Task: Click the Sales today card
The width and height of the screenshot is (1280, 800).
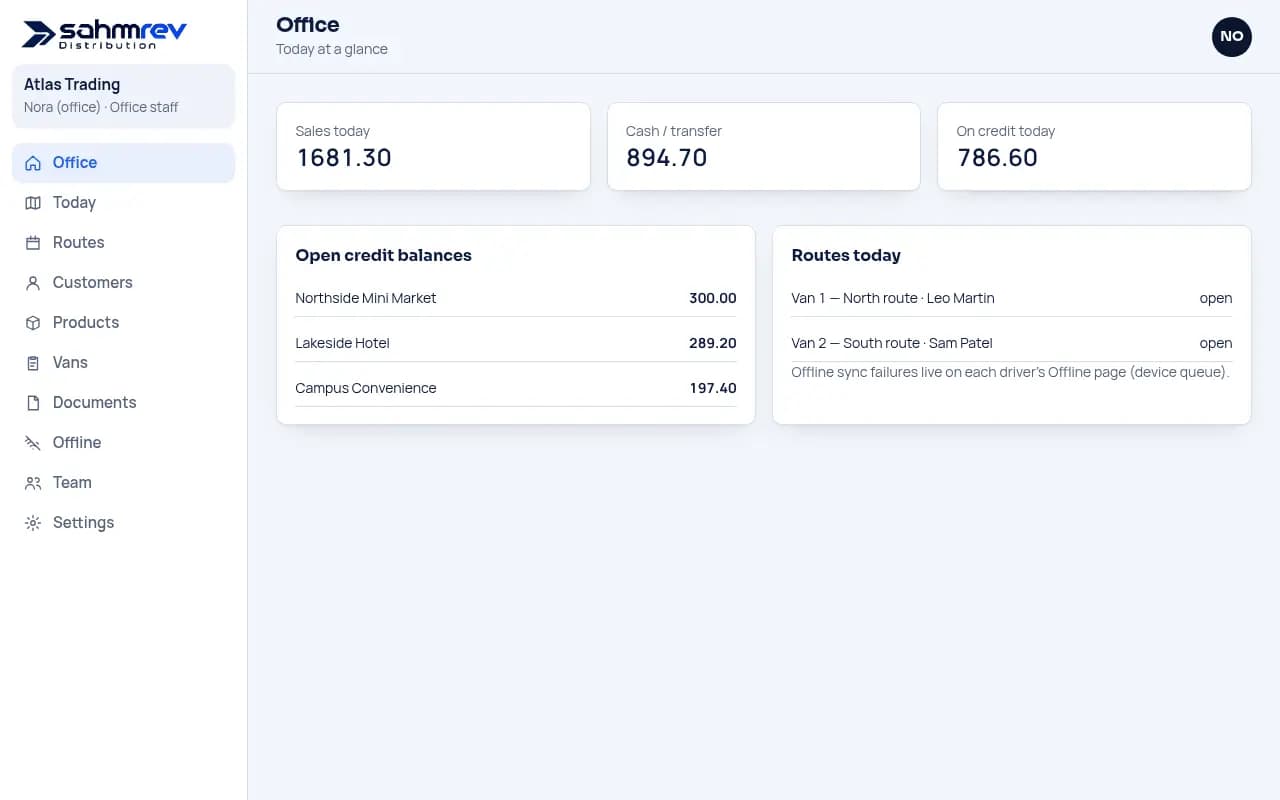Action: coord(433,146)
